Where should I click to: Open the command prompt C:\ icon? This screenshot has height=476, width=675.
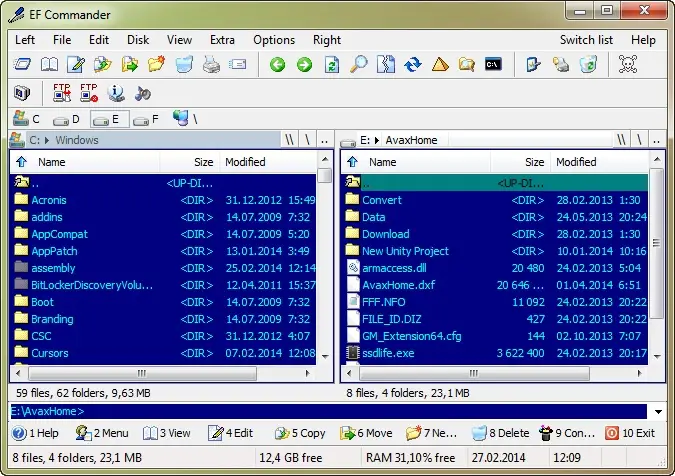(x=493, y=65)
